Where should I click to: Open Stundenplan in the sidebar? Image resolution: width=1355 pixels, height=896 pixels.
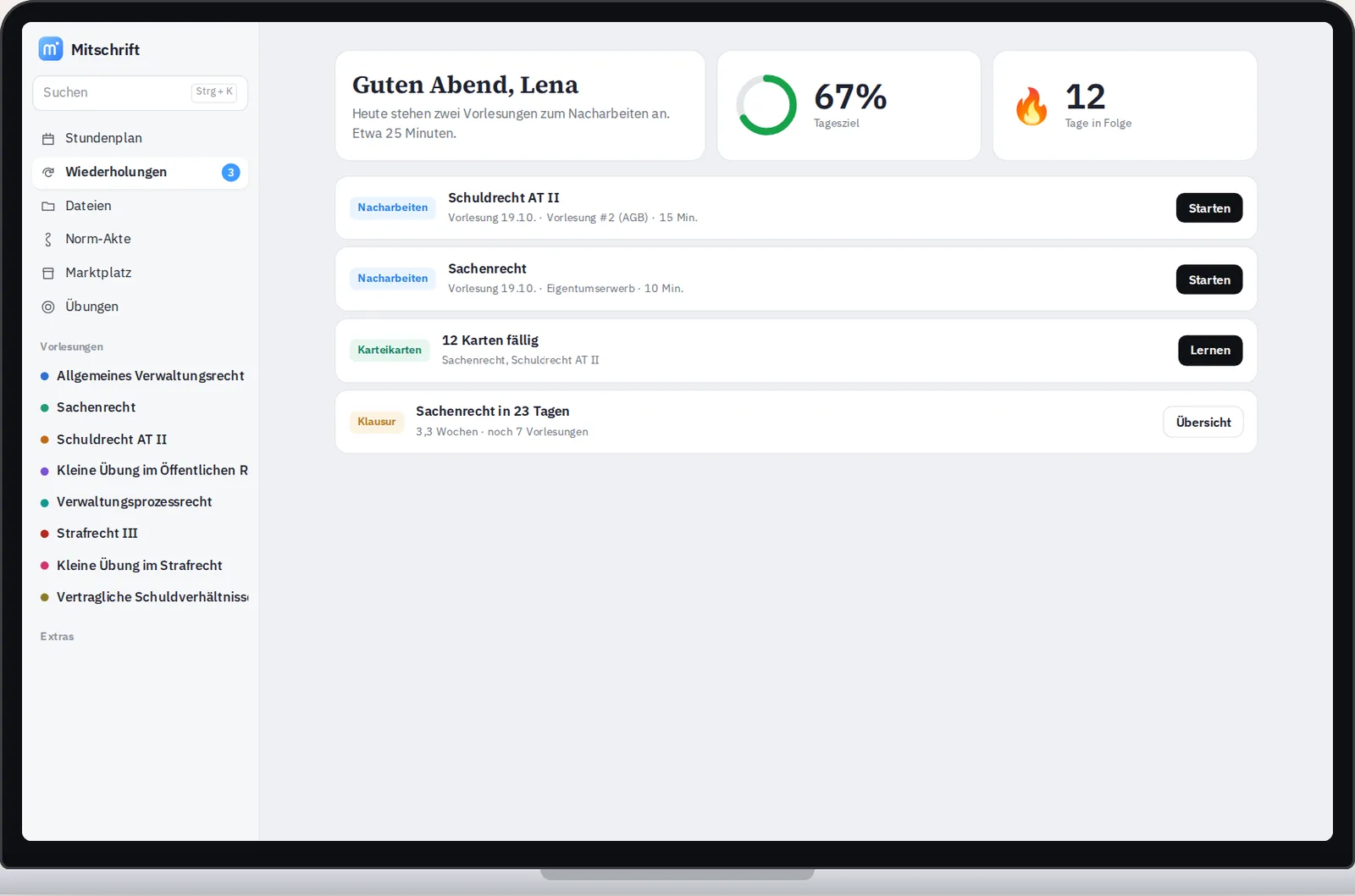click(x=140, y=138)
